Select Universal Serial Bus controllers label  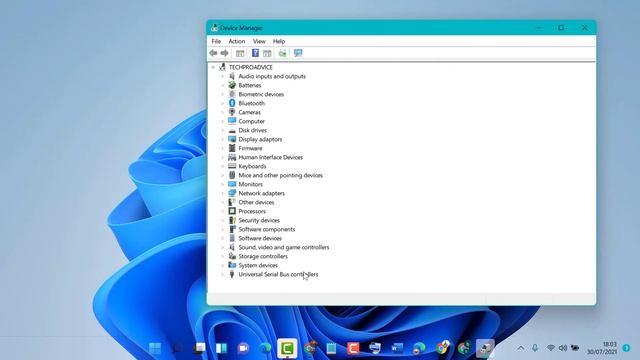(x=278, y=274)
